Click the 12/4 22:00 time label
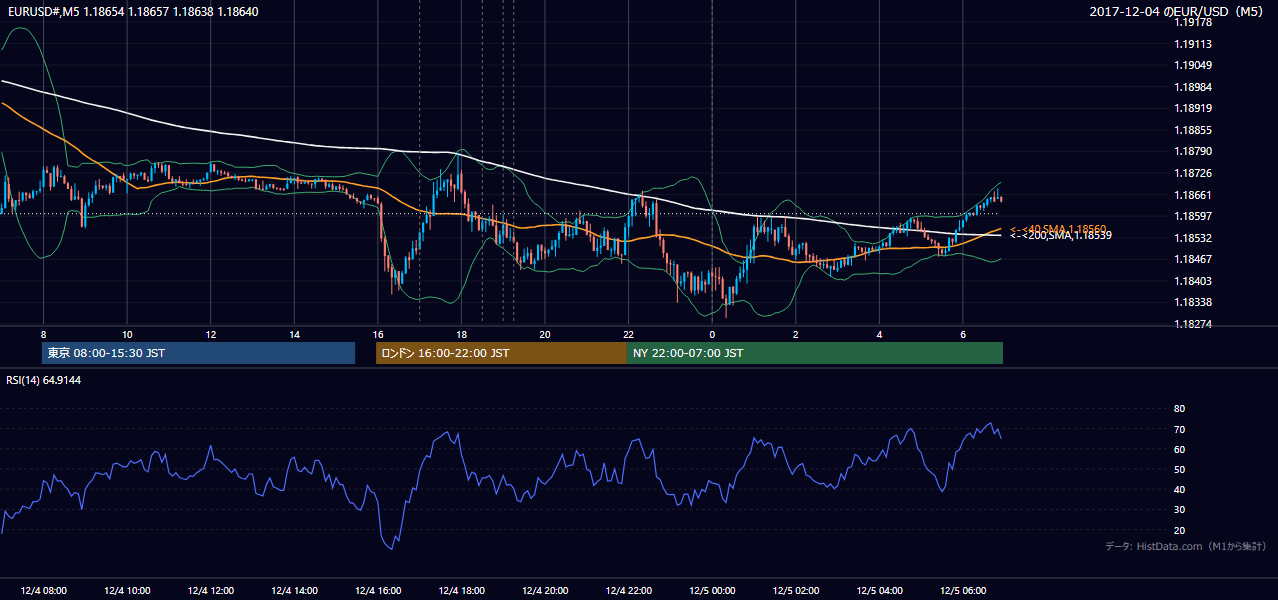 (x=629, y=591)
